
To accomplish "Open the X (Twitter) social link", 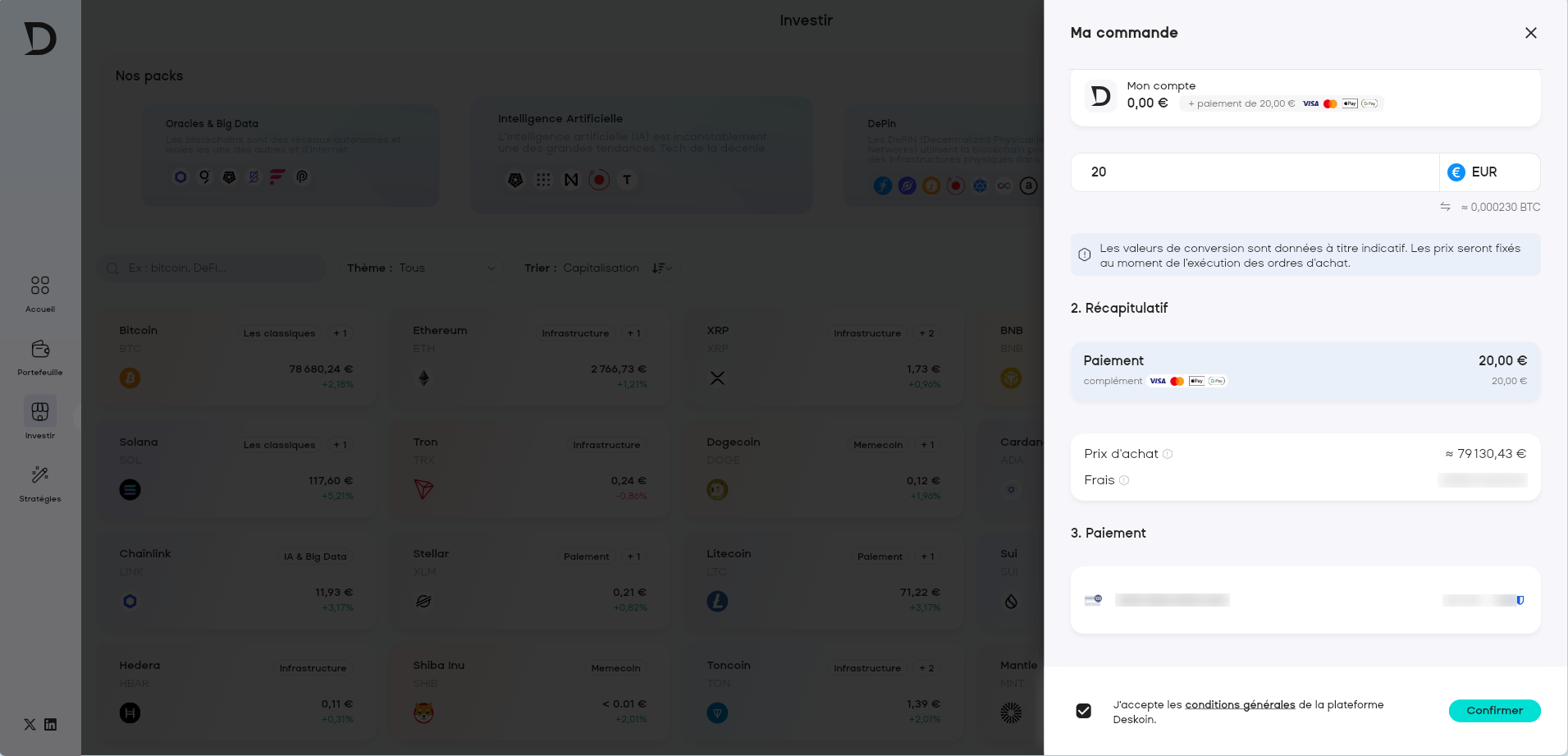I will click(x=30, y=724).
